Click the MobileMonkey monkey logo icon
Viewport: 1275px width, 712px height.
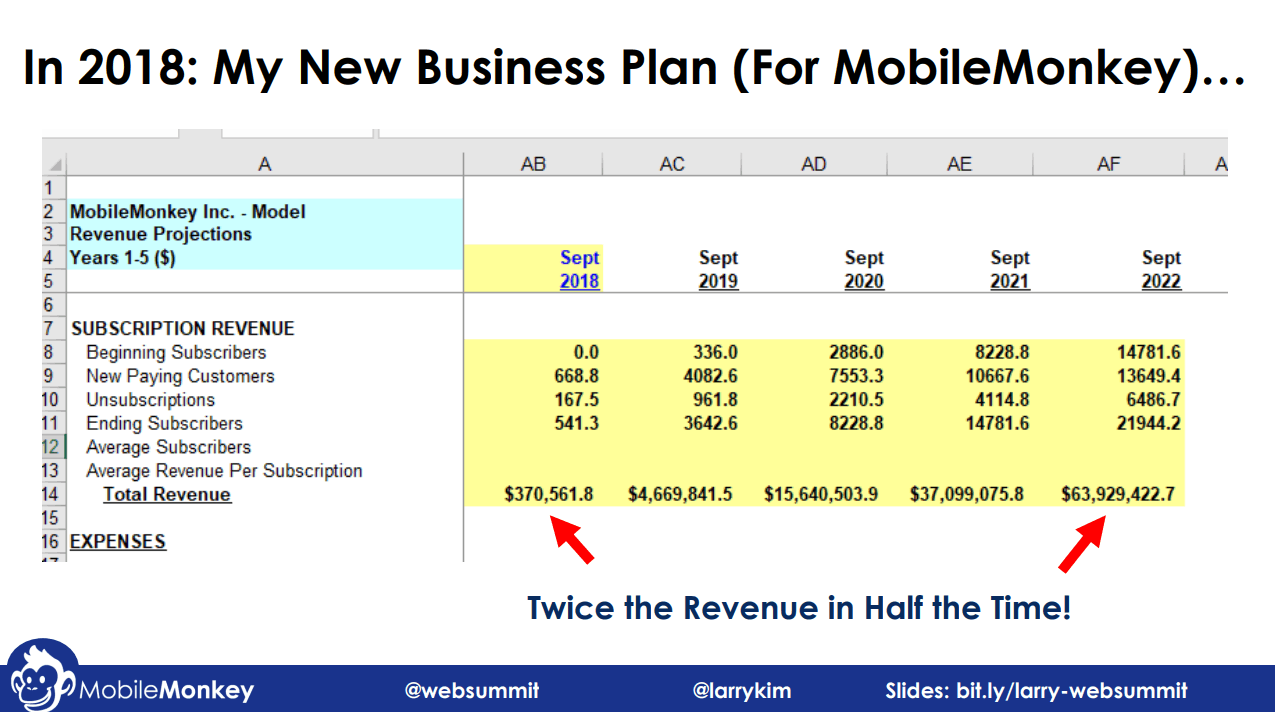(x=42, y=678)
